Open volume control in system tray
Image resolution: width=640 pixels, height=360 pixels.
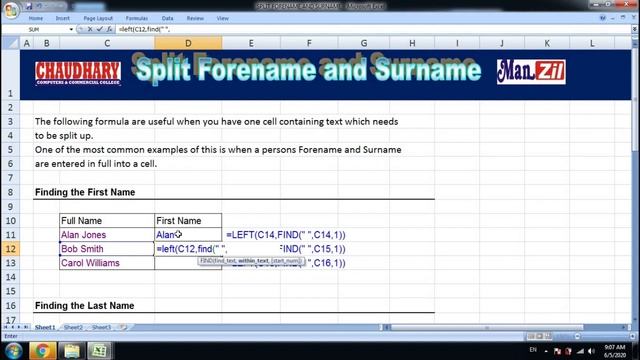pyautogui.click(x=592, y=351)
